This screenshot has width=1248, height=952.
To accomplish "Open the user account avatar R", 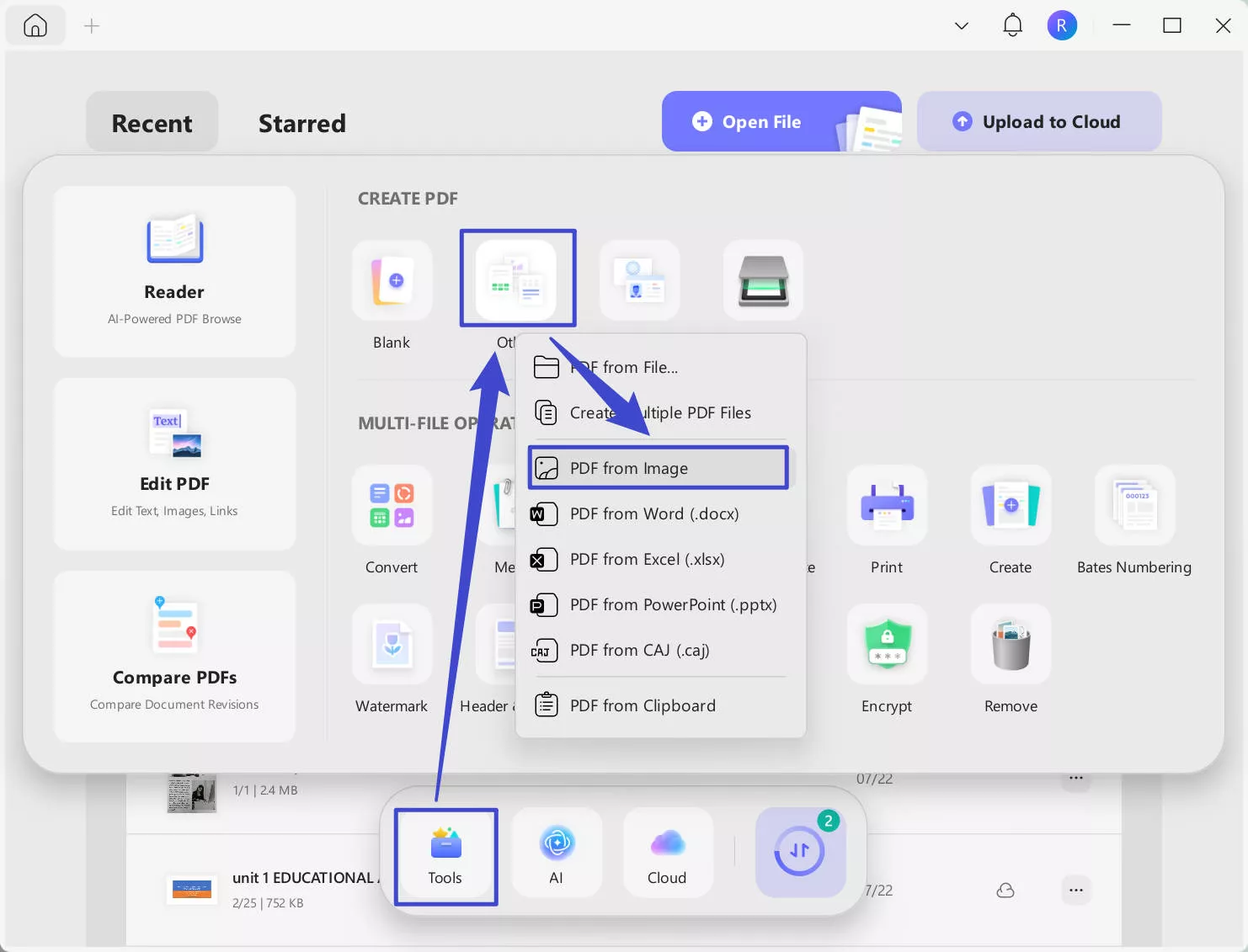I will click(1062, 25).
